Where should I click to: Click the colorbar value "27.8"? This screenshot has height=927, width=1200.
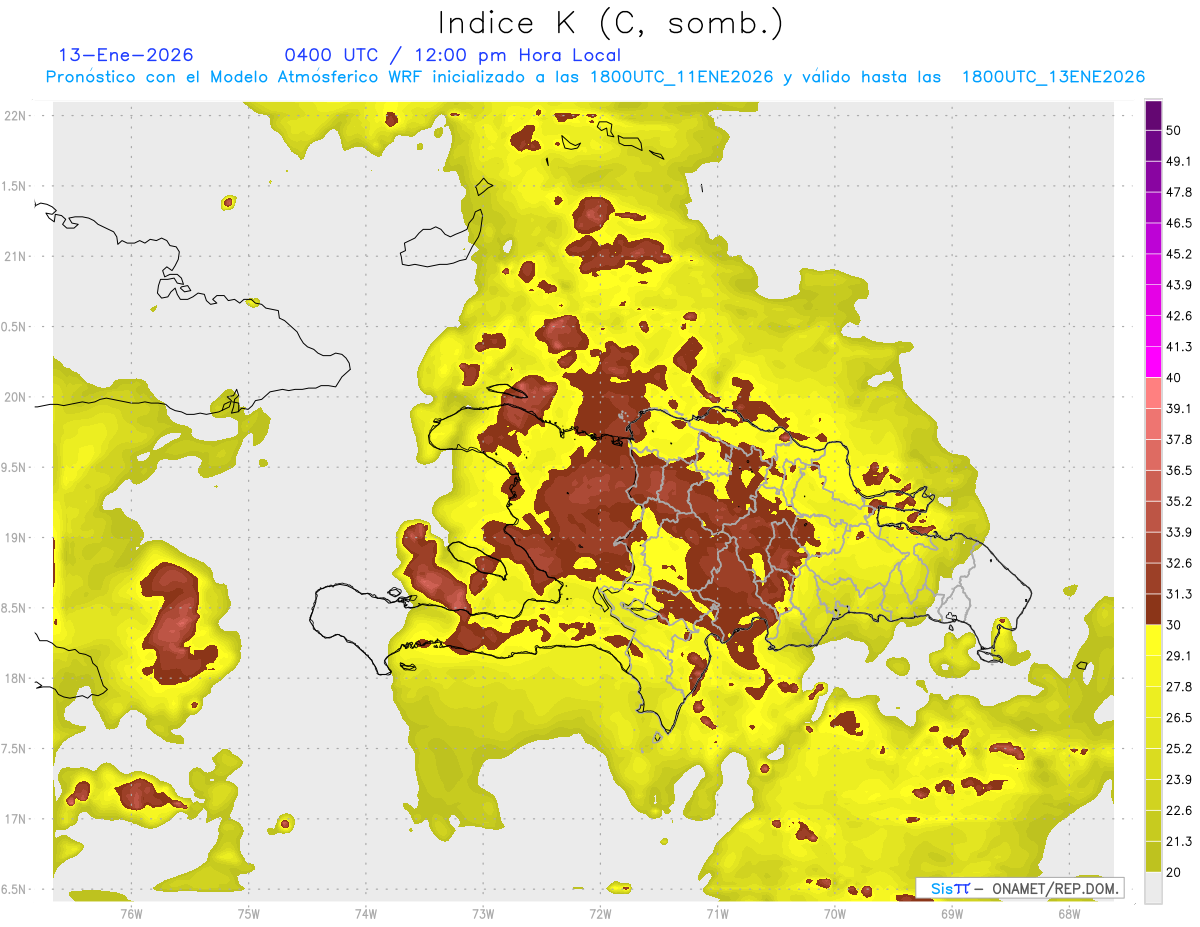pyautogui.click(x=1179, y=687)
